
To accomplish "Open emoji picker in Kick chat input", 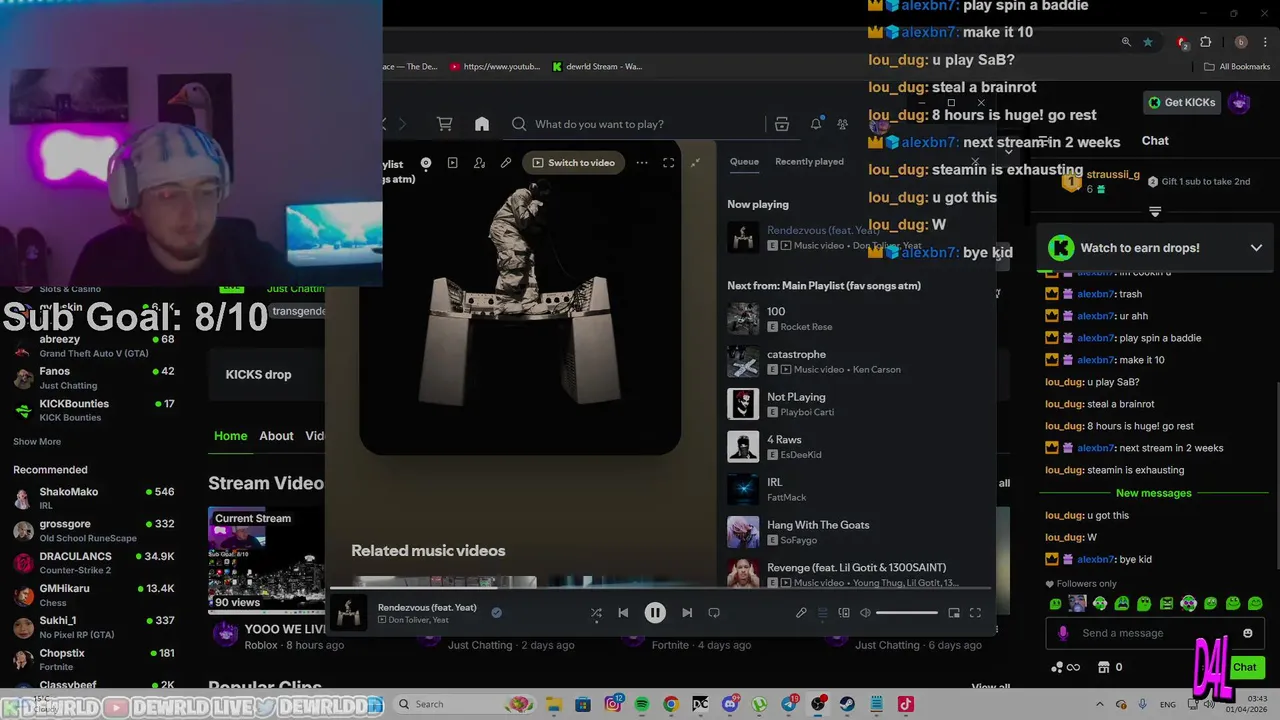I will pyautogui.click(x=1247, y=633).
